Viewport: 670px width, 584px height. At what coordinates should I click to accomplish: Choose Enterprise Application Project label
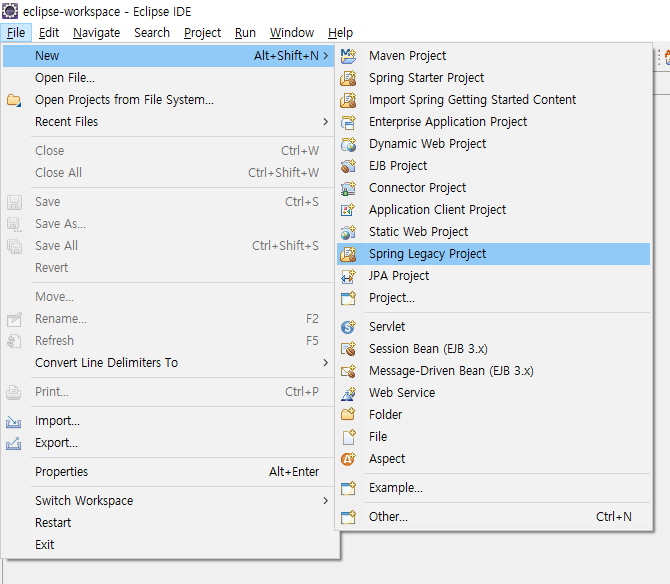pyautogui.click(x=448, y=122)
